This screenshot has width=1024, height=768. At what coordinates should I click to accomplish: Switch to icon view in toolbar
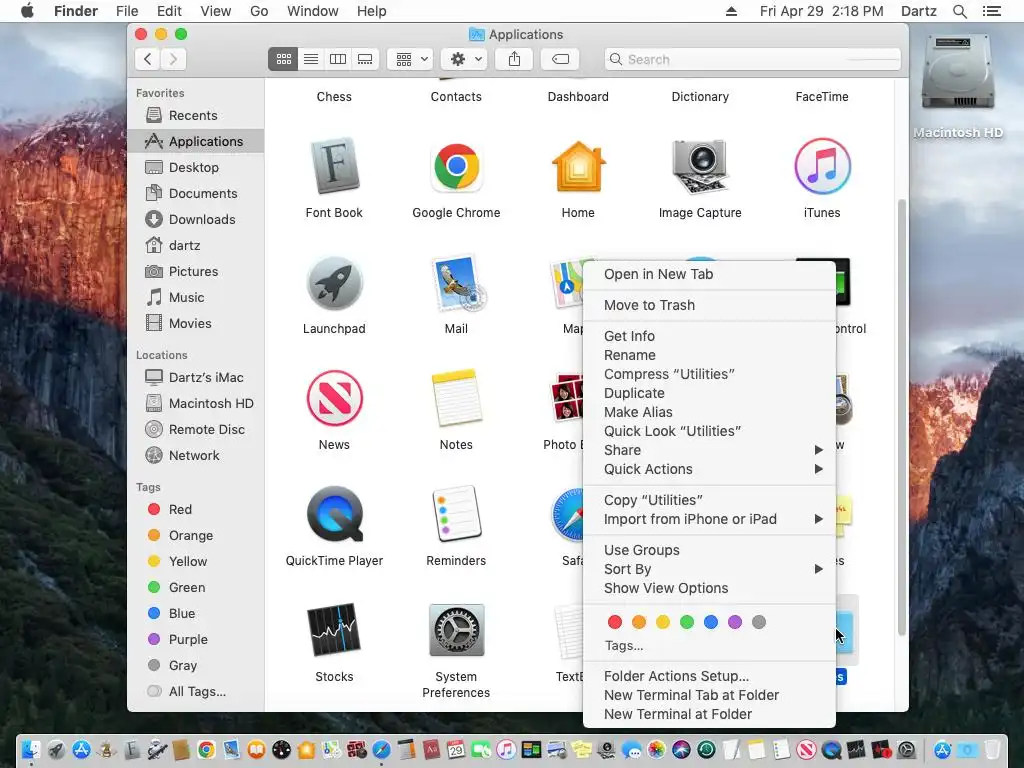tap(283, 59)
